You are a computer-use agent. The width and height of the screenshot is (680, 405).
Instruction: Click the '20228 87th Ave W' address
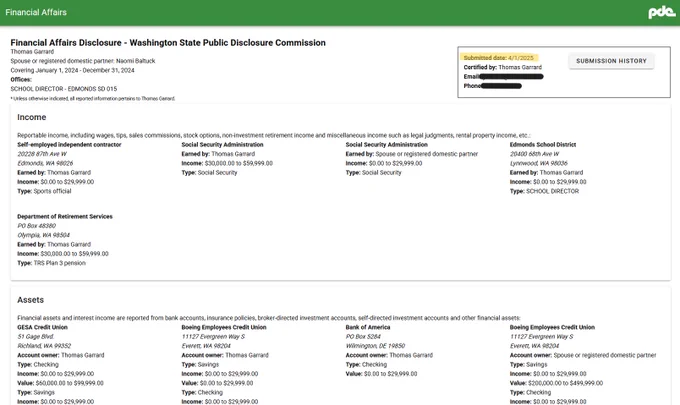pyautogui.click(x=42, y=154)
